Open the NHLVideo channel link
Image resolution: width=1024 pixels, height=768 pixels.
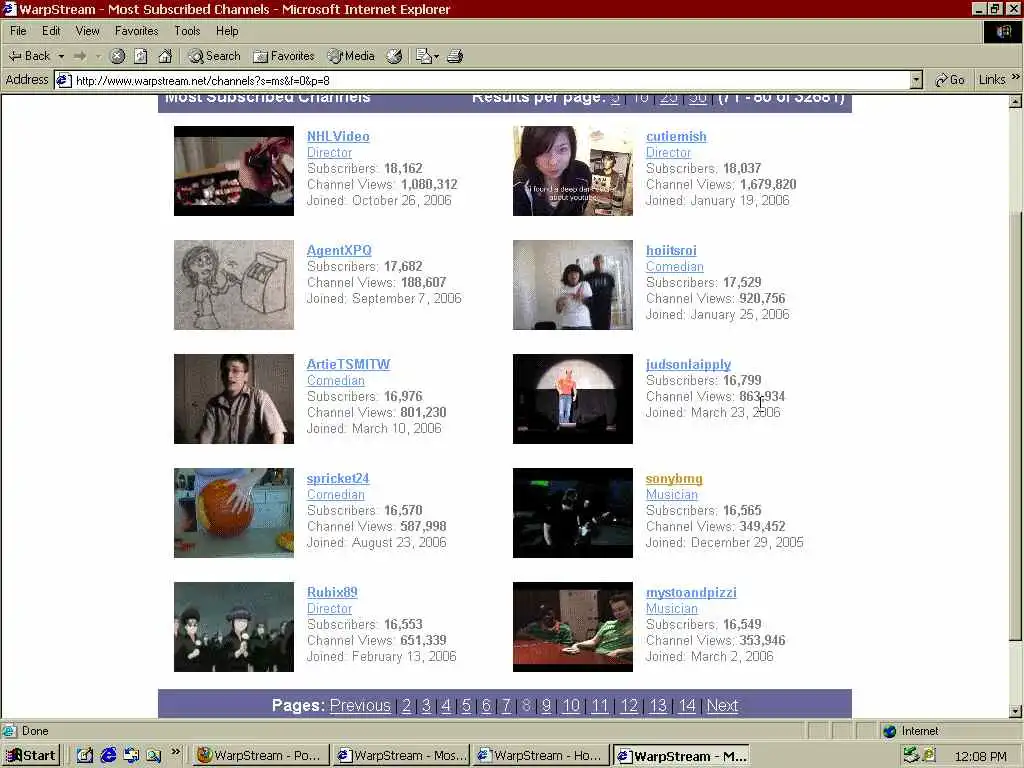coord(338,136)
